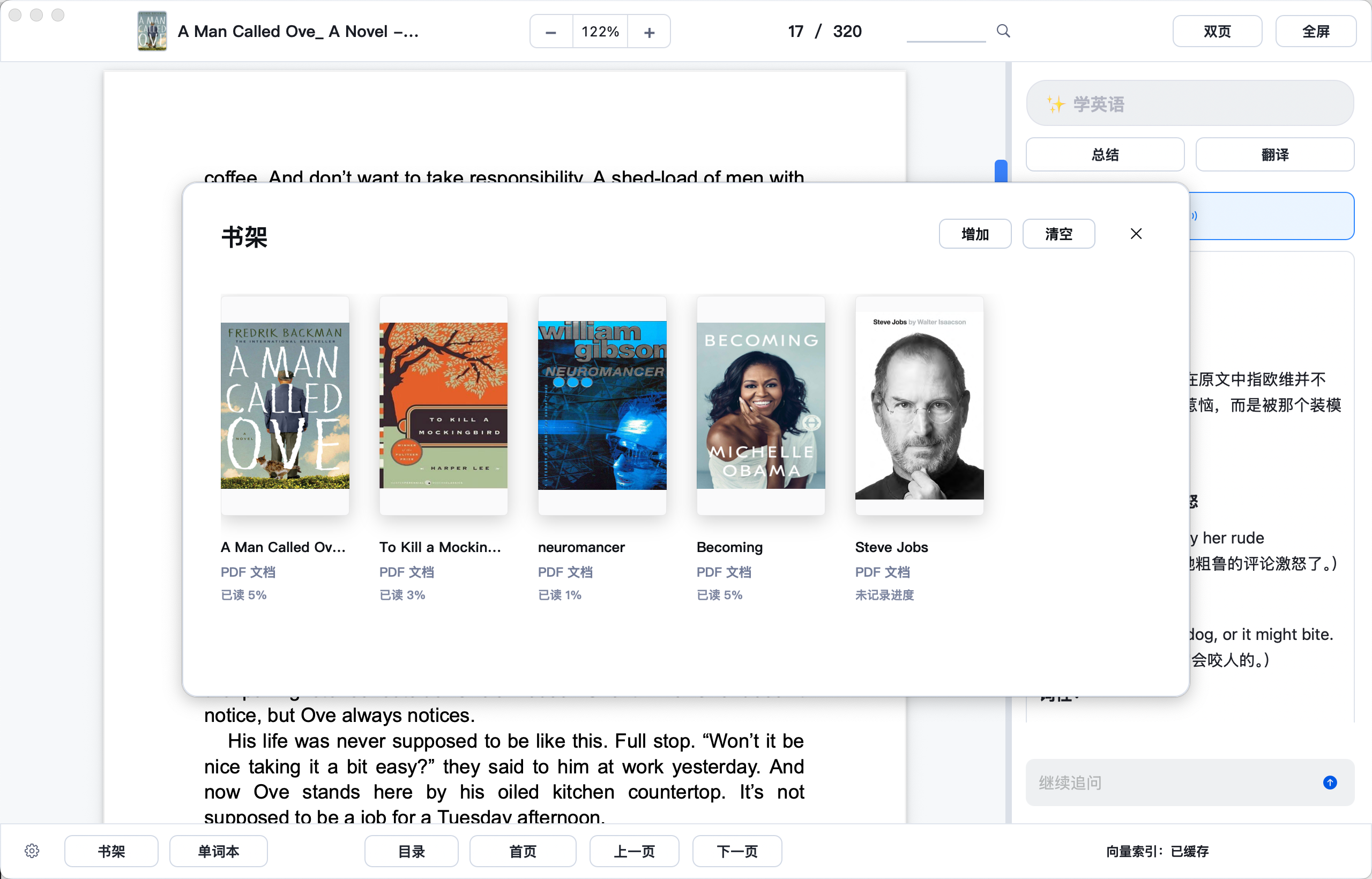Screen dimensions: 1372x879
Task: Click '已读 3%' progress text
Action: pyautogui.click(x=402, y=595)
